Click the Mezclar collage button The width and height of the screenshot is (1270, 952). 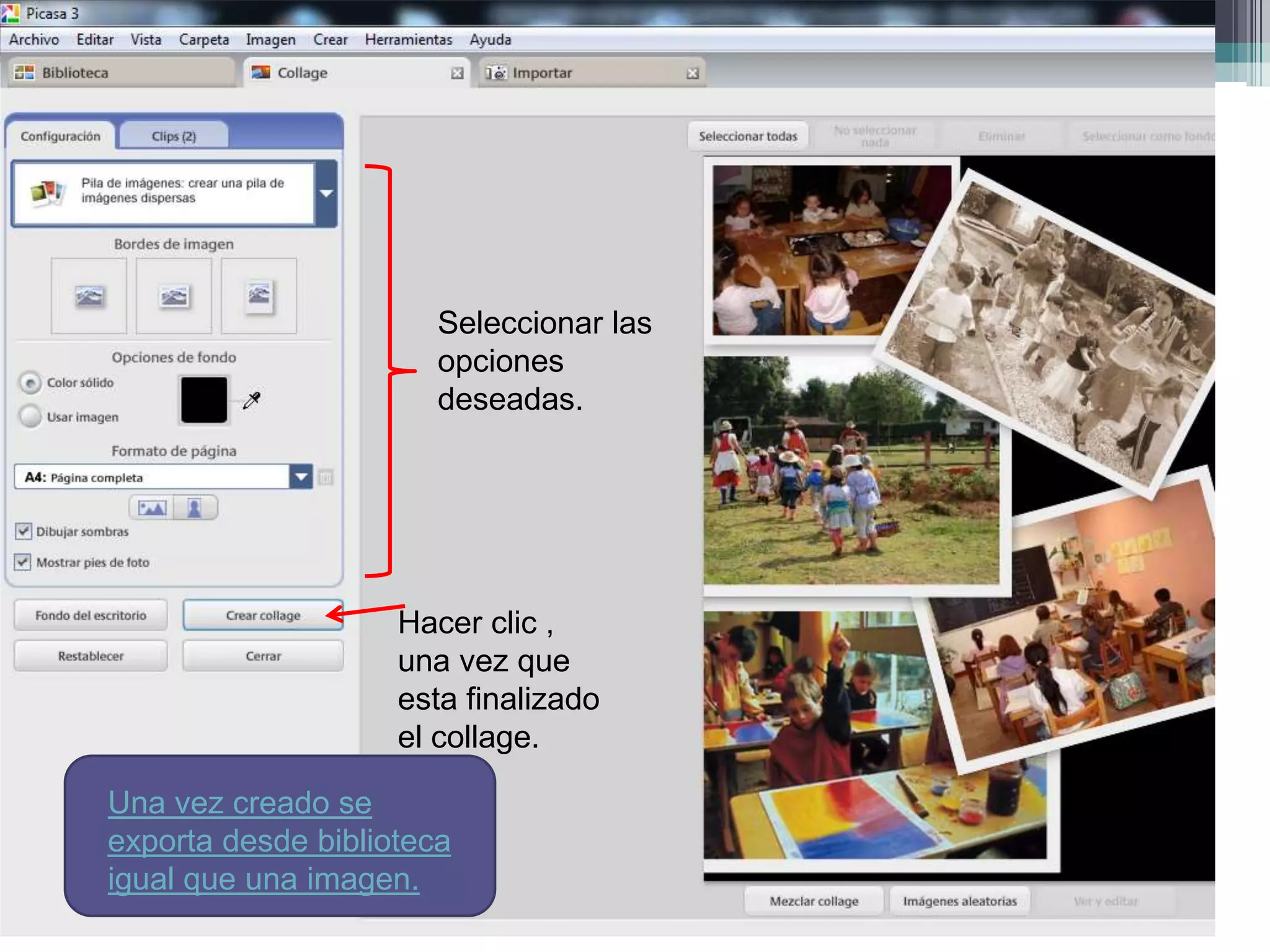pyautogui.click(x=814, y=901)
